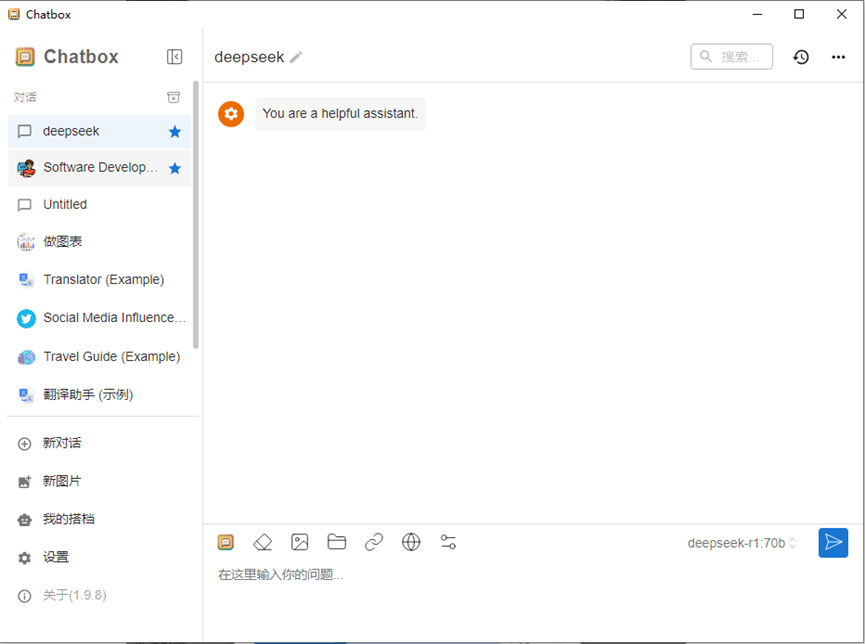
Task: Clear conversation context with the eraser icon
Action: (262, 541)
